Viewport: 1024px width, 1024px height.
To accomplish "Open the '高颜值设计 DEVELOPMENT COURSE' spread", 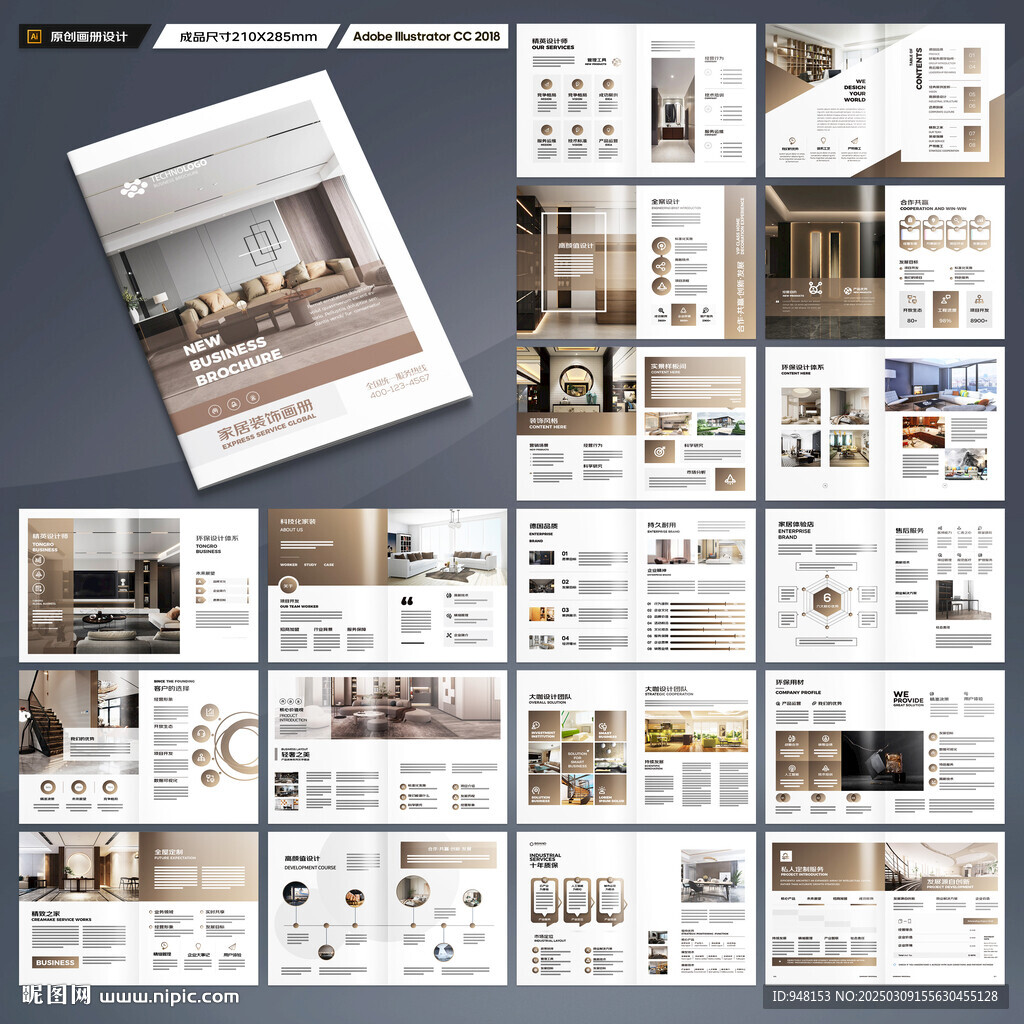I will (387, 908).
